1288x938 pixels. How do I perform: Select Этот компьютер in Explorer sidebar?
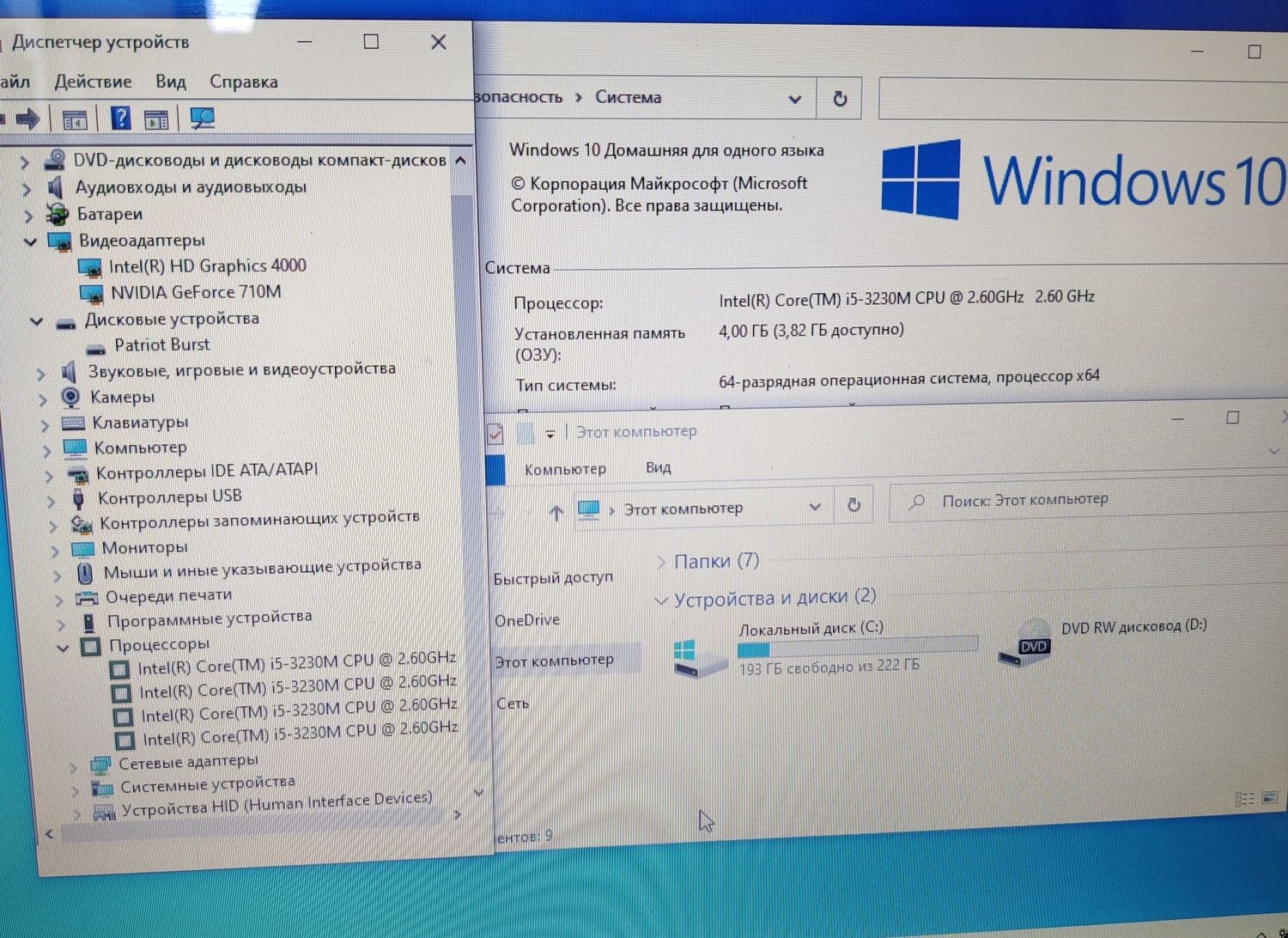[x=555, y=661]
